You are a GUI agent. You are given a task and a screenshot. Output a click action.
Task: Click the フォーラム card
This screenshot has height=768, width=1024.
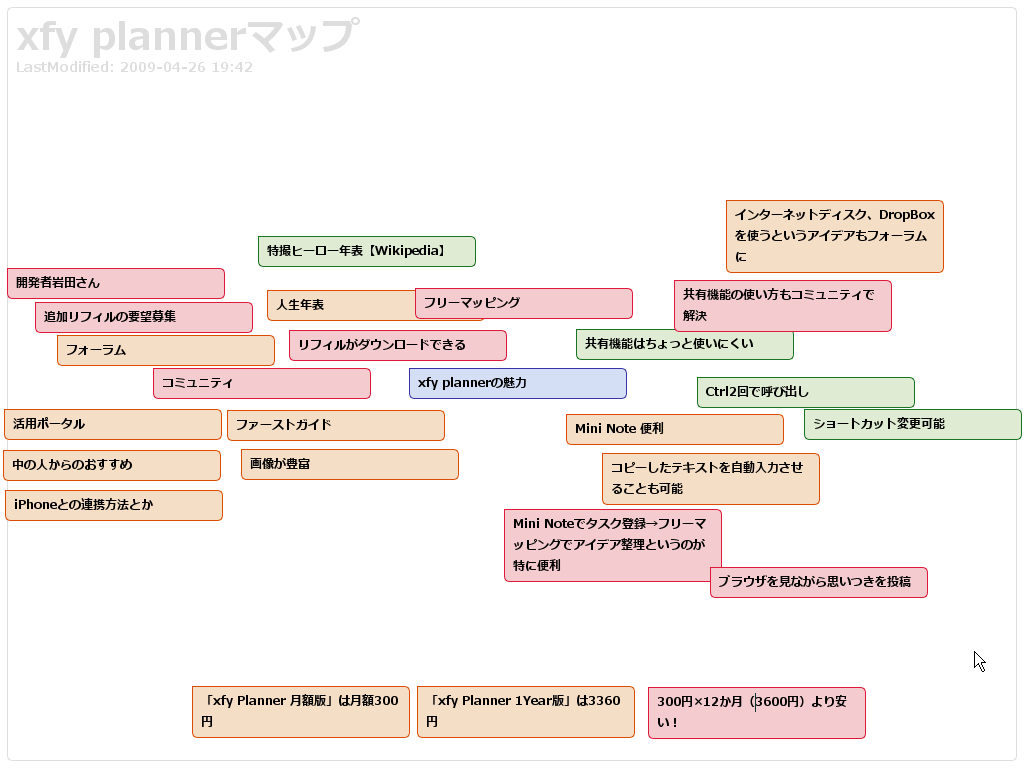point(166,351)
